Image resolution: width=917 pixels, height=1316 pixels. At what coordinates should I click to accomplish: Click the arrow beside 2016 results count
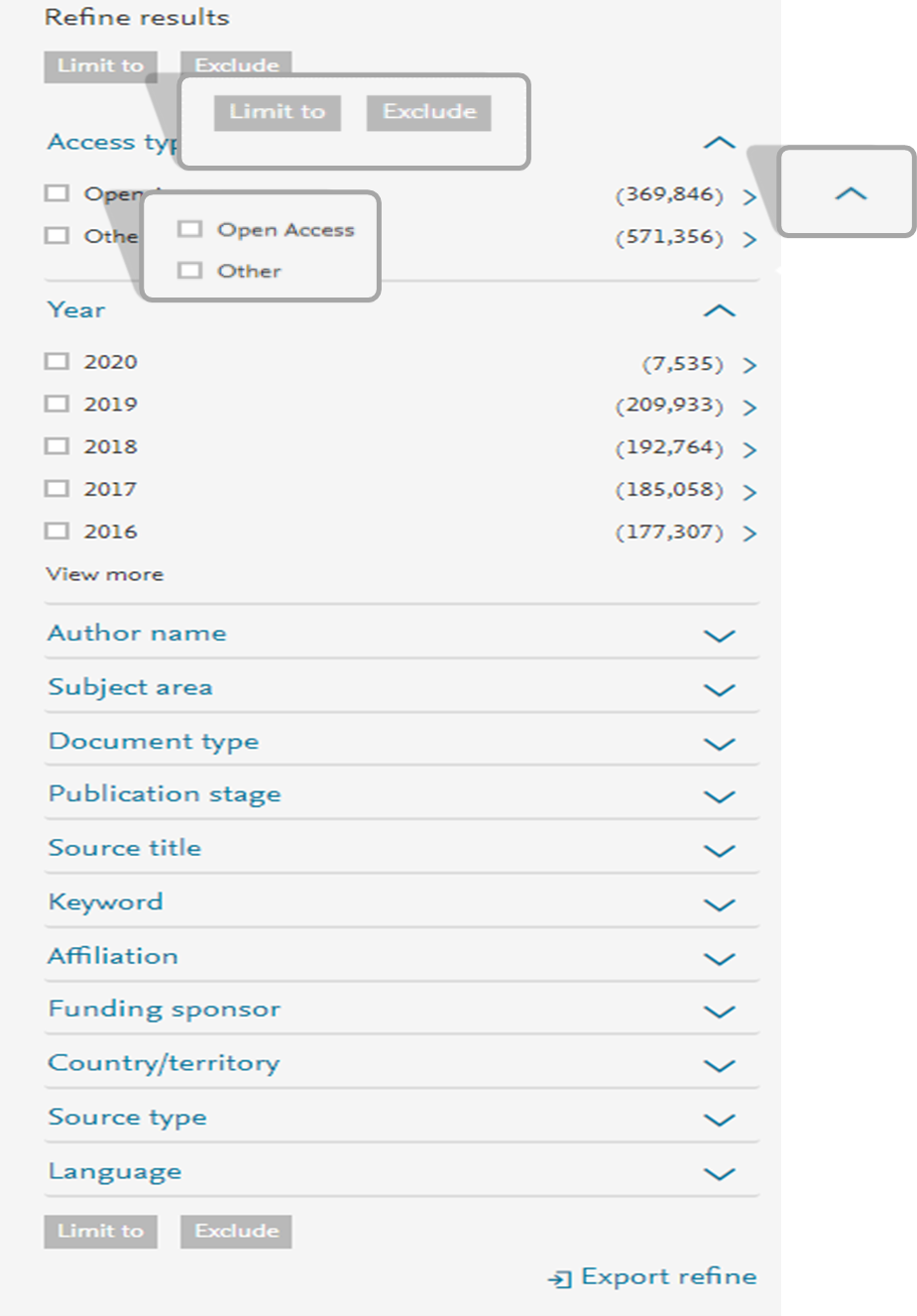pyautogui.click(x=749, y=534)
